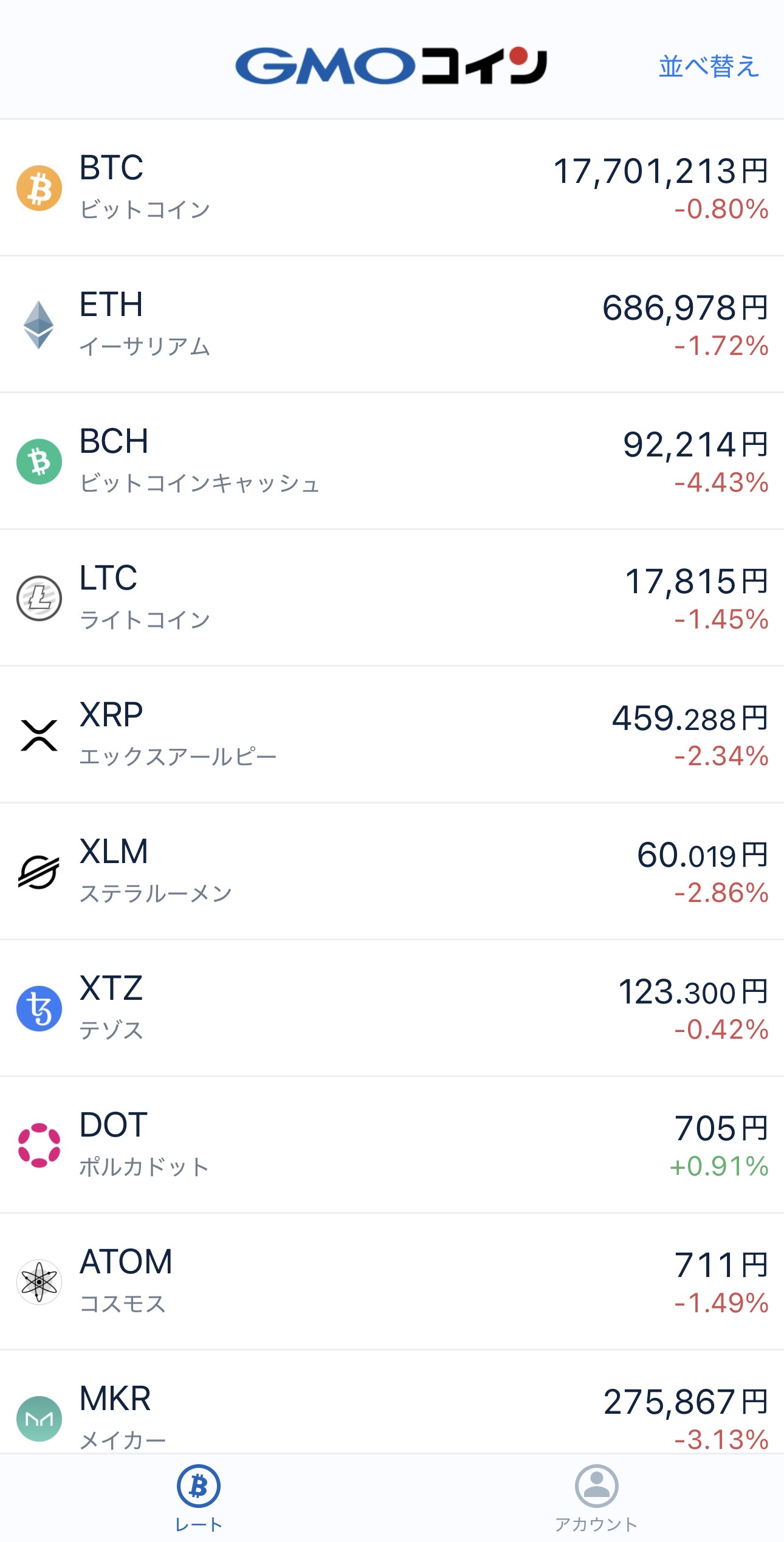
Task: Open the 並べ替え sort option
Action: (709, 66)
